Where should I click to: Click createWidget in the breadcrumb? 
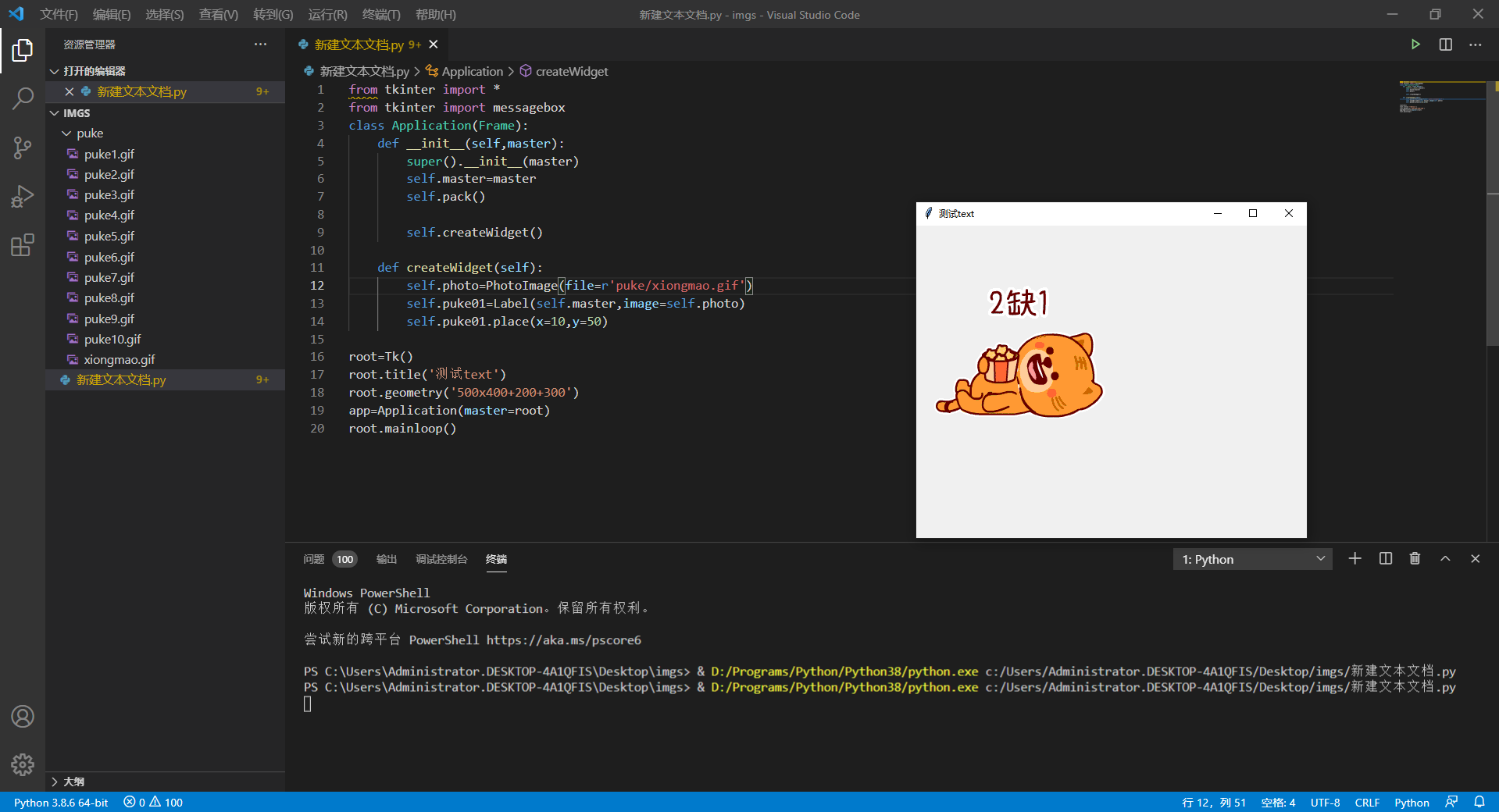tap(572, 71)
